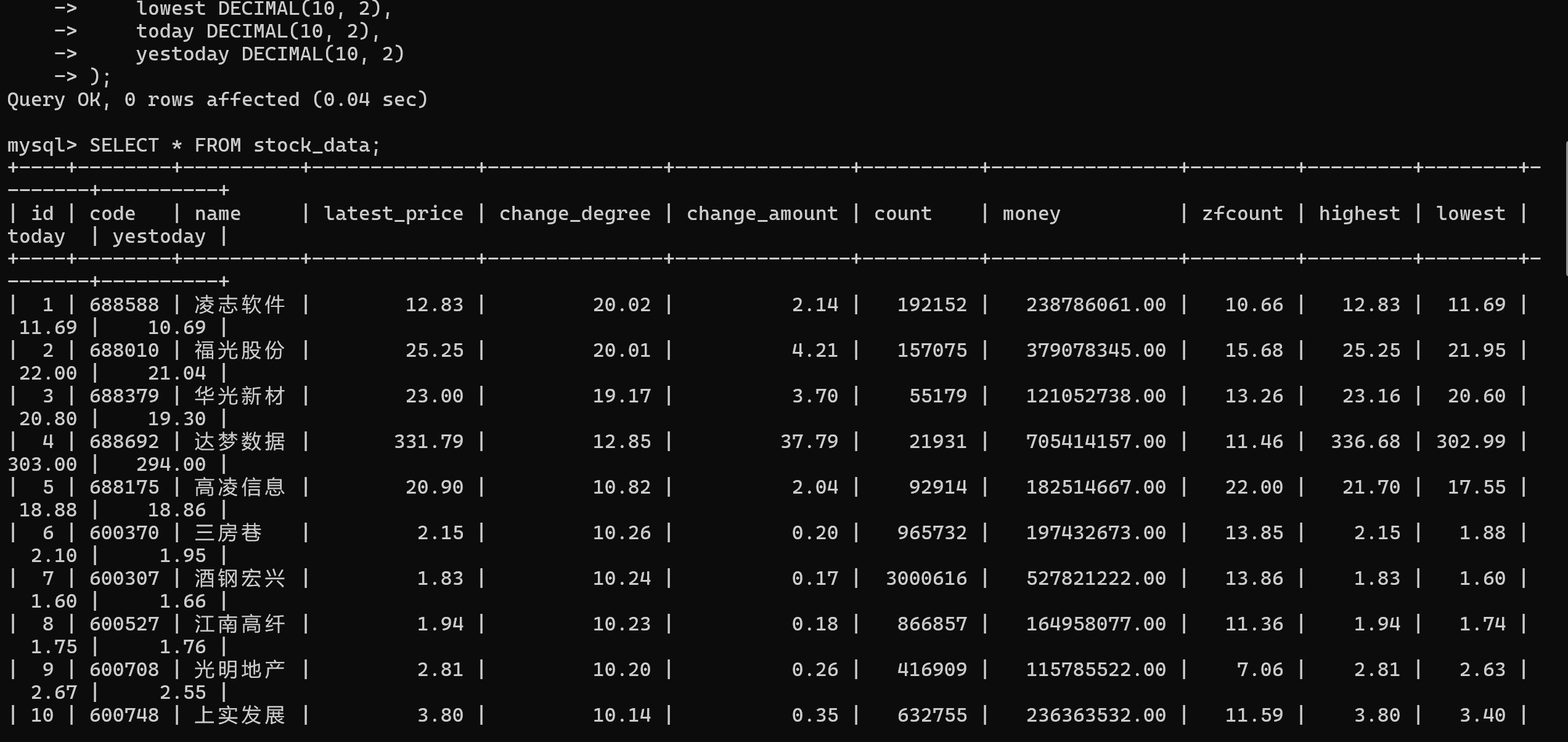This screenshot has width=1568, height=742.
Task: Click stock code 688588
Action: pos(124,304)
